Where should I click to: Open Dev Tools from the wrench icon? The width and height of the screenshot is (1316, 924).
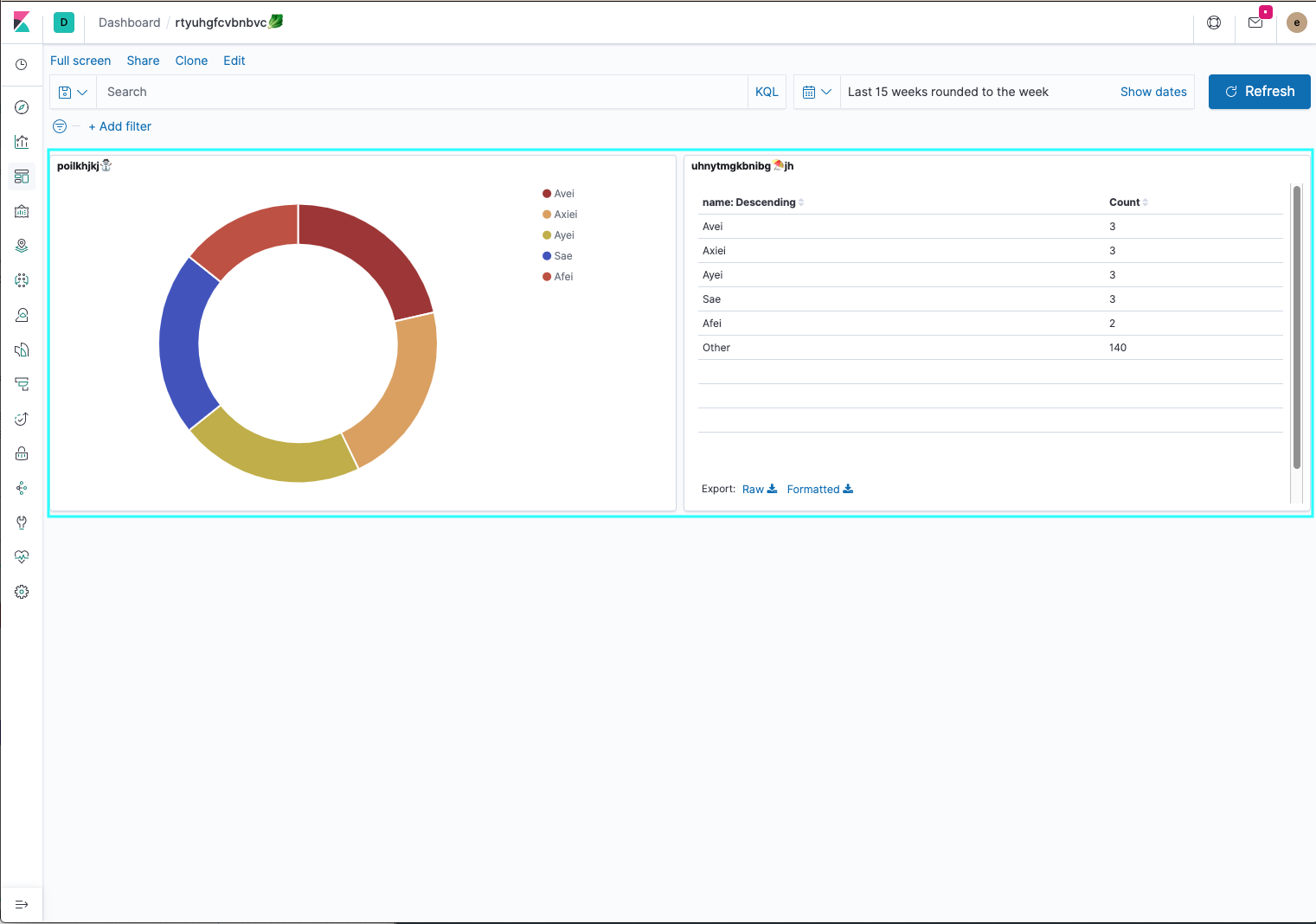pyautogui.click(x=22, y=523)
